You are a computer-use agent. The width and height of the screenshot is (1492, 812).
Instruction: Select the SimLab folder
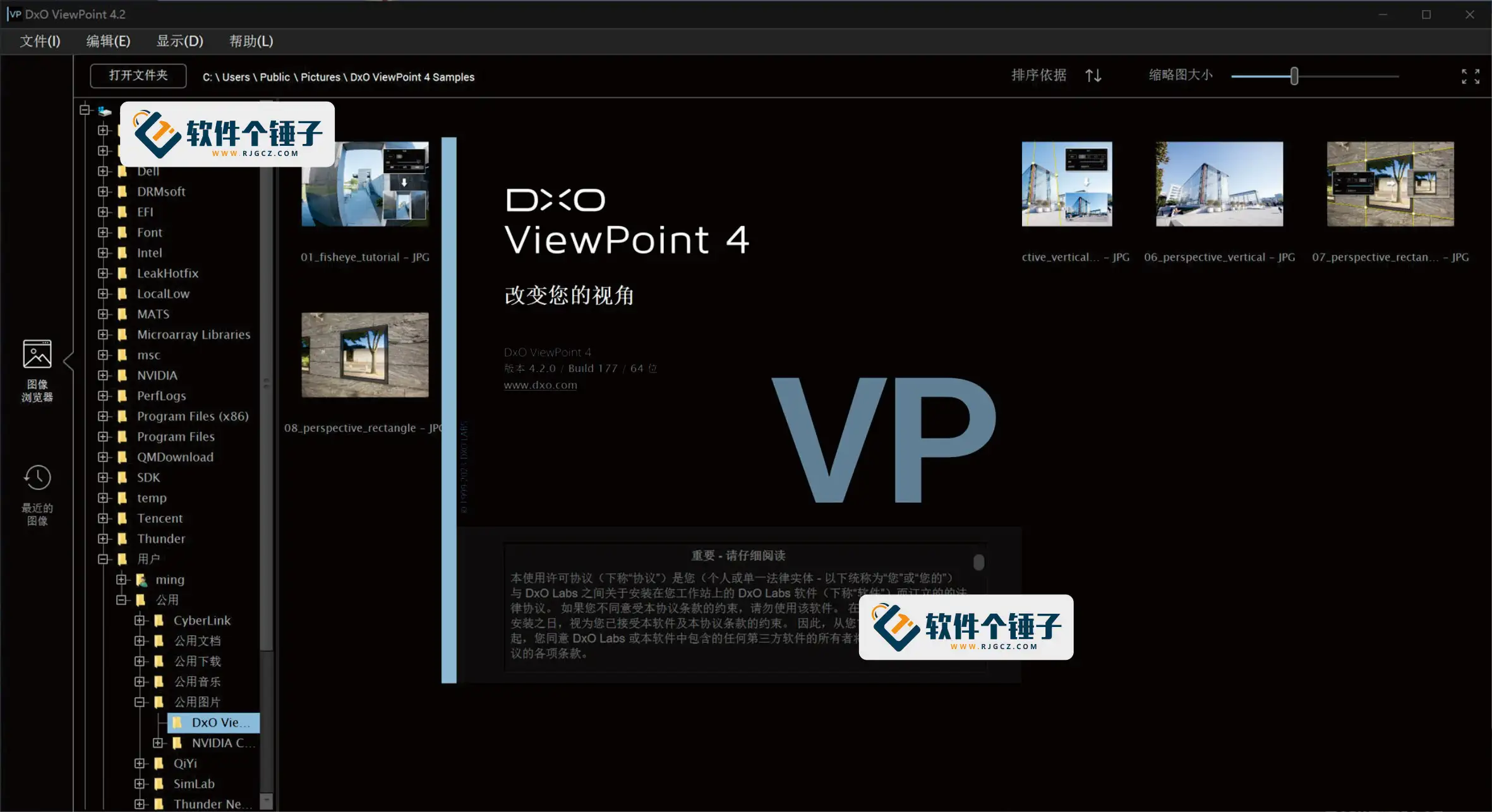(x=194, y=784)
